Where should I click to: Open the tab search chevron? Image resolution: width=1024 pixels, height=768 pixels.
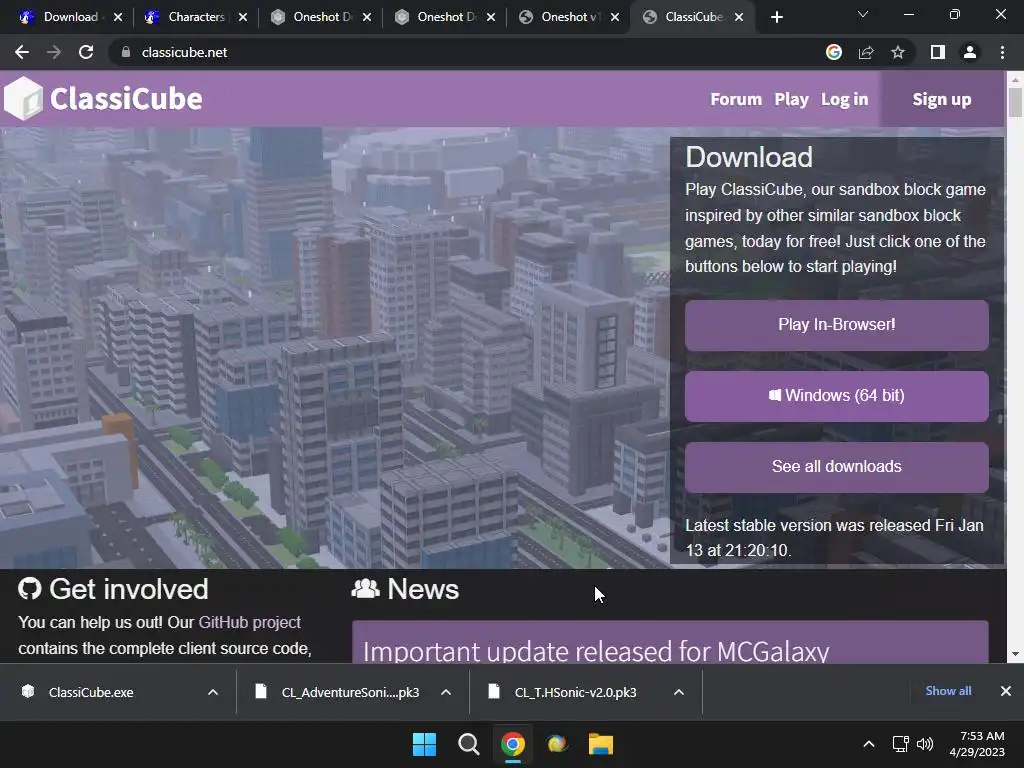[863, 14]
